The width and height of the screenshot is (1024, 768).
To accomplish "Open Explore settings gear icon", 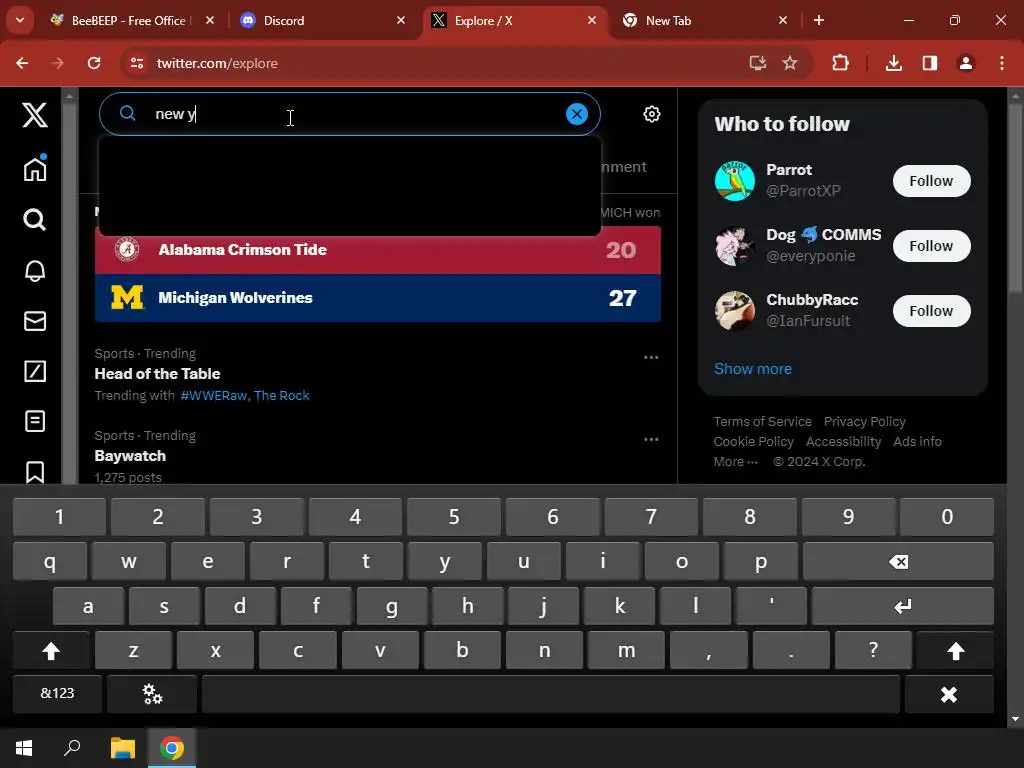I will (651, 114).
